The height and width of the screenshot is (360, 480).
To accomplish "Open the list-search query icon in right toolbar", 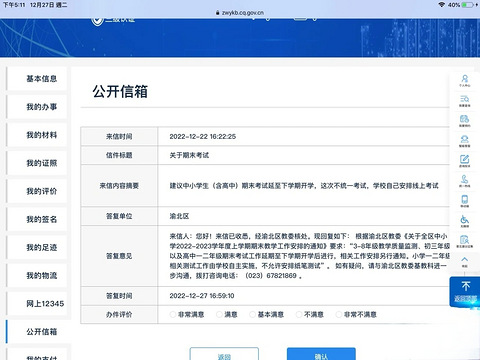I will [x=465, y=101].
